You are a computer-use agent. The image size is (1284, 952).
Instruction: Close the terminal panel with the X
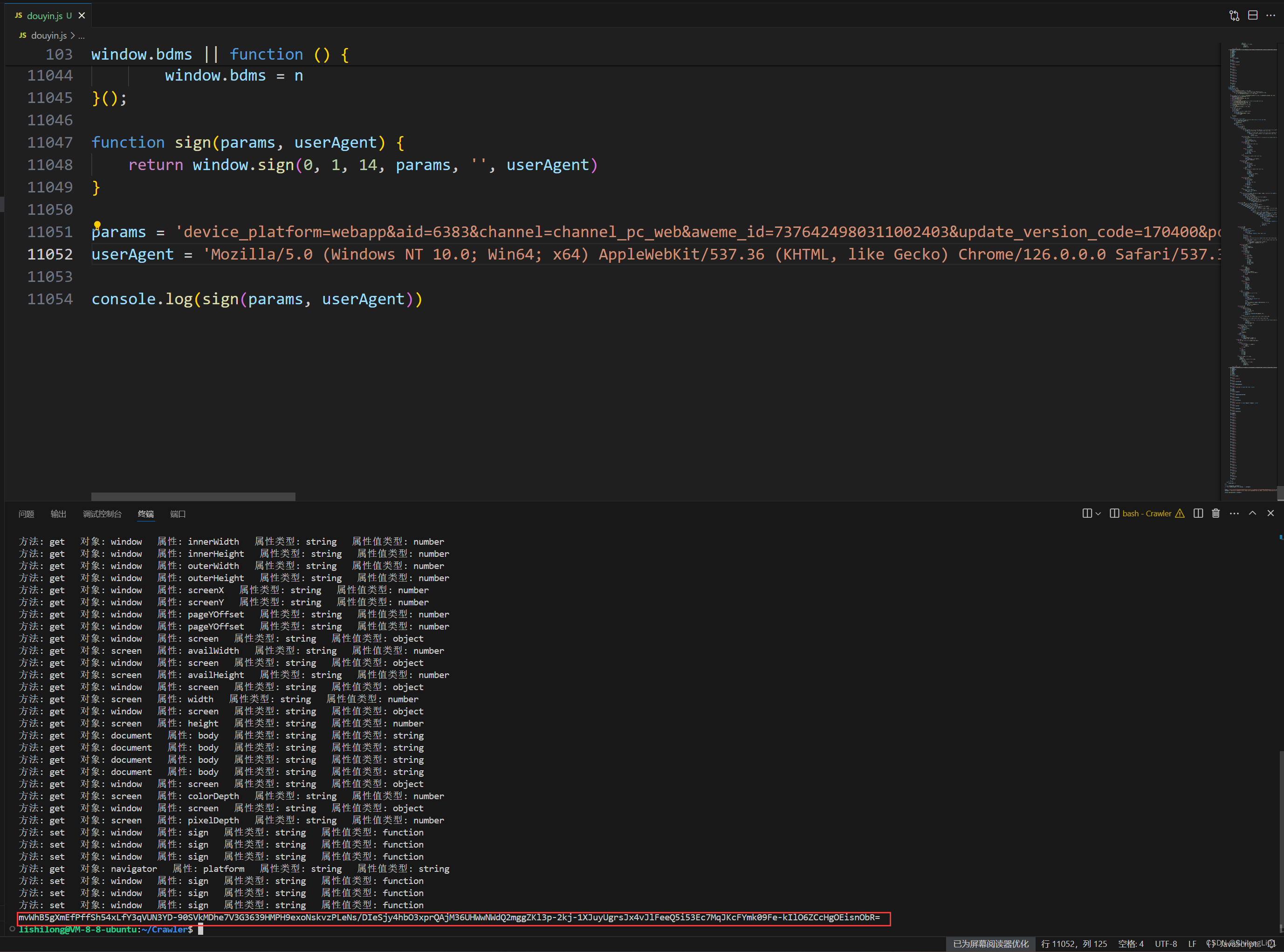[x=1270, y=513]
